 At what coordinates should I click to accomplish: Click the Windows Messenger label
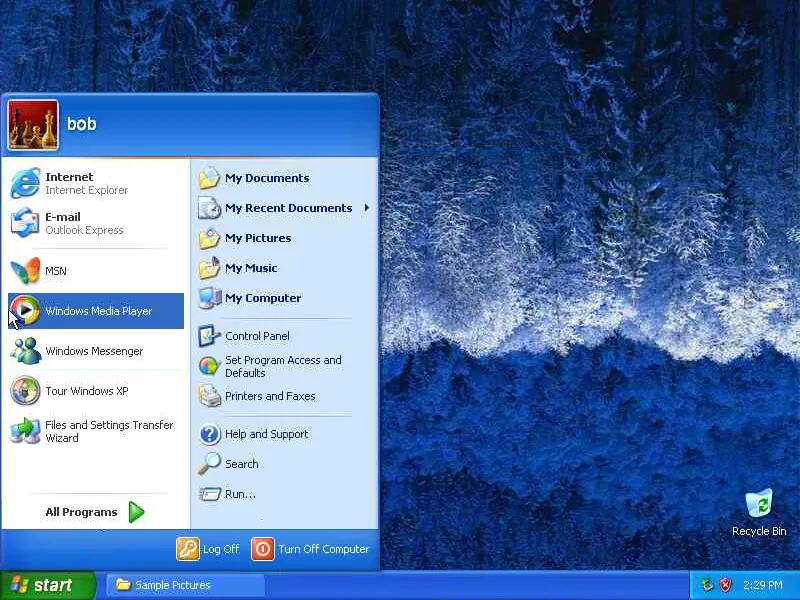pos(94,351)
